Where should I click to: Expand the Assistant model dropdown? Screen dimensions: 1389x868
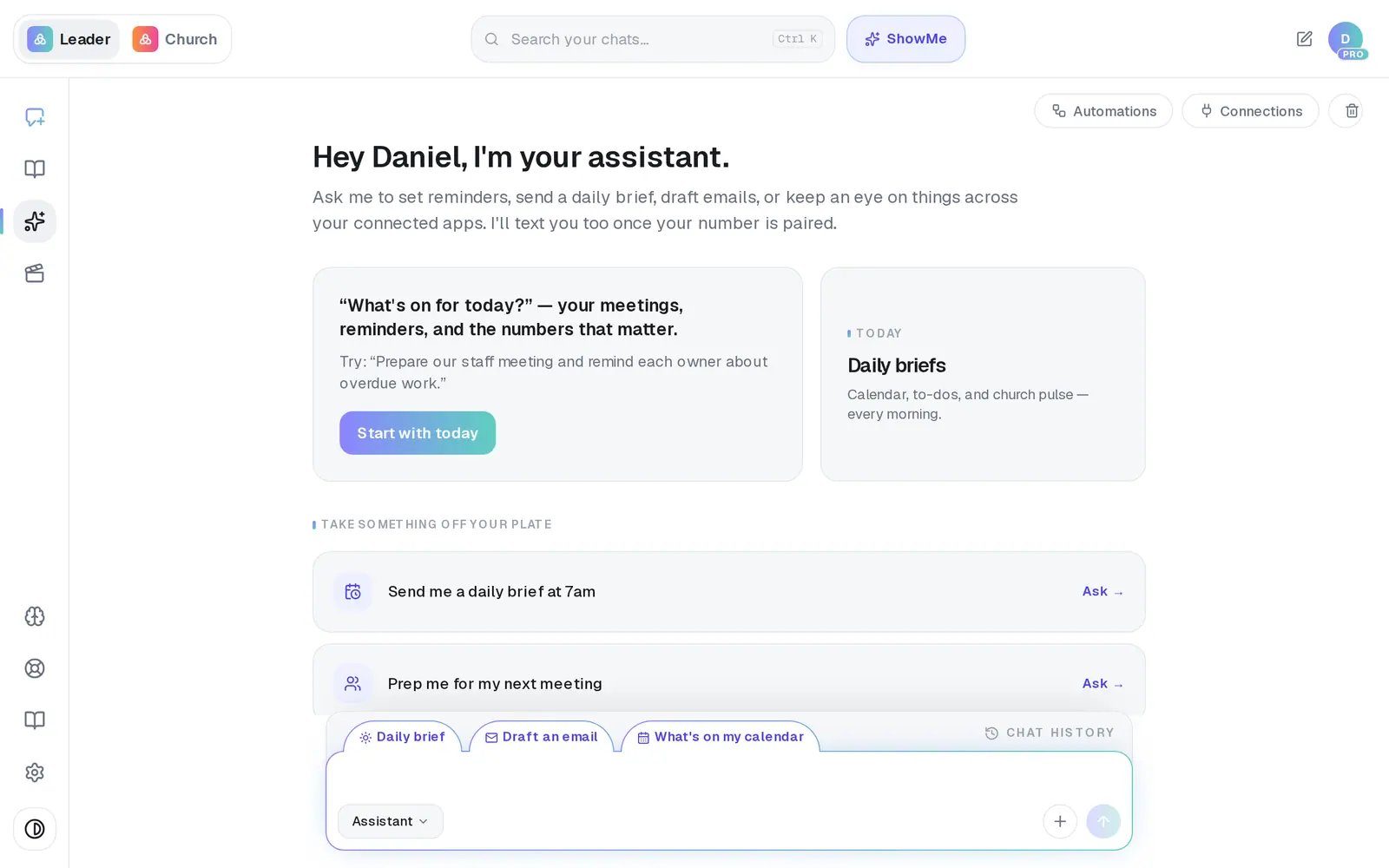coord(391,821)
